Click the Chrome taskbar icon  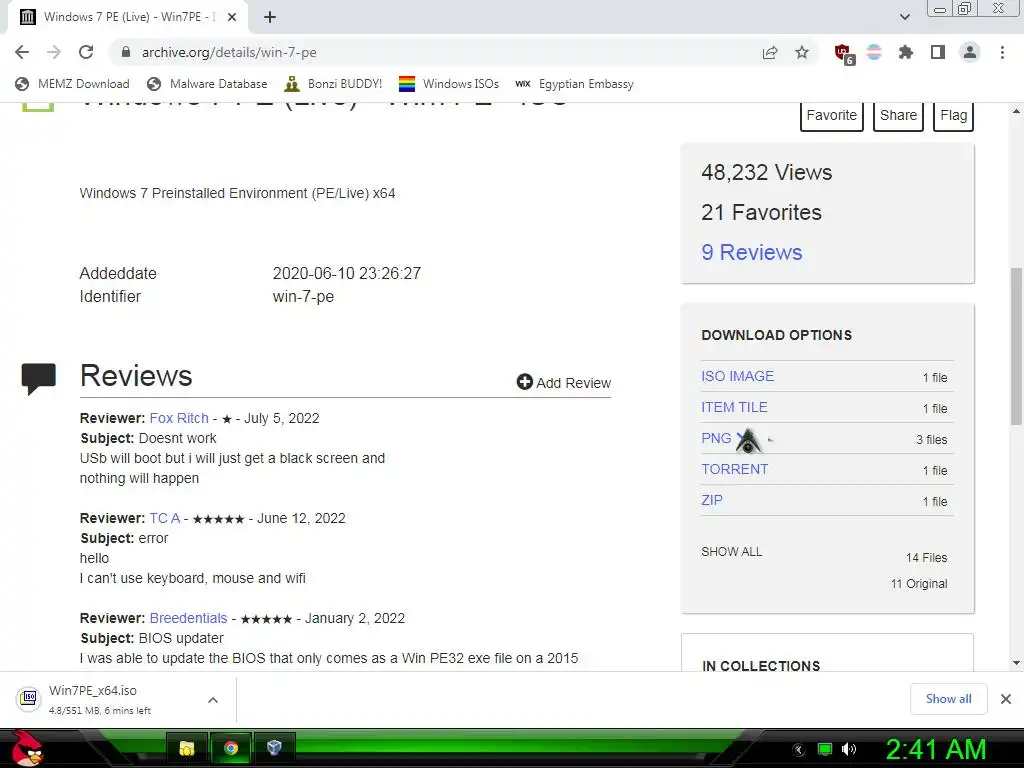[231, 748]
